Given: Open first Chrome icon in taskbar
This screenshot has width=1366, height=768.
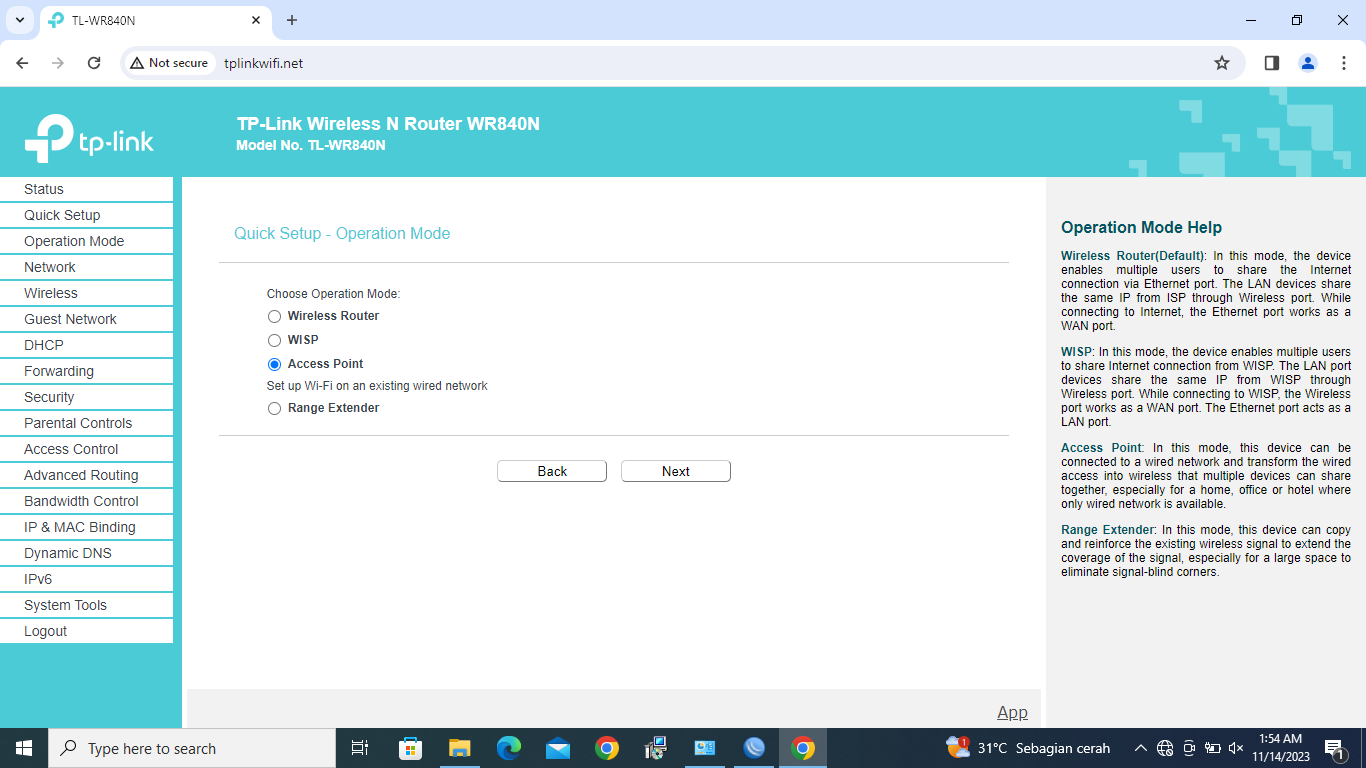Looking at the screenshot, I should [x=607, y=748].
